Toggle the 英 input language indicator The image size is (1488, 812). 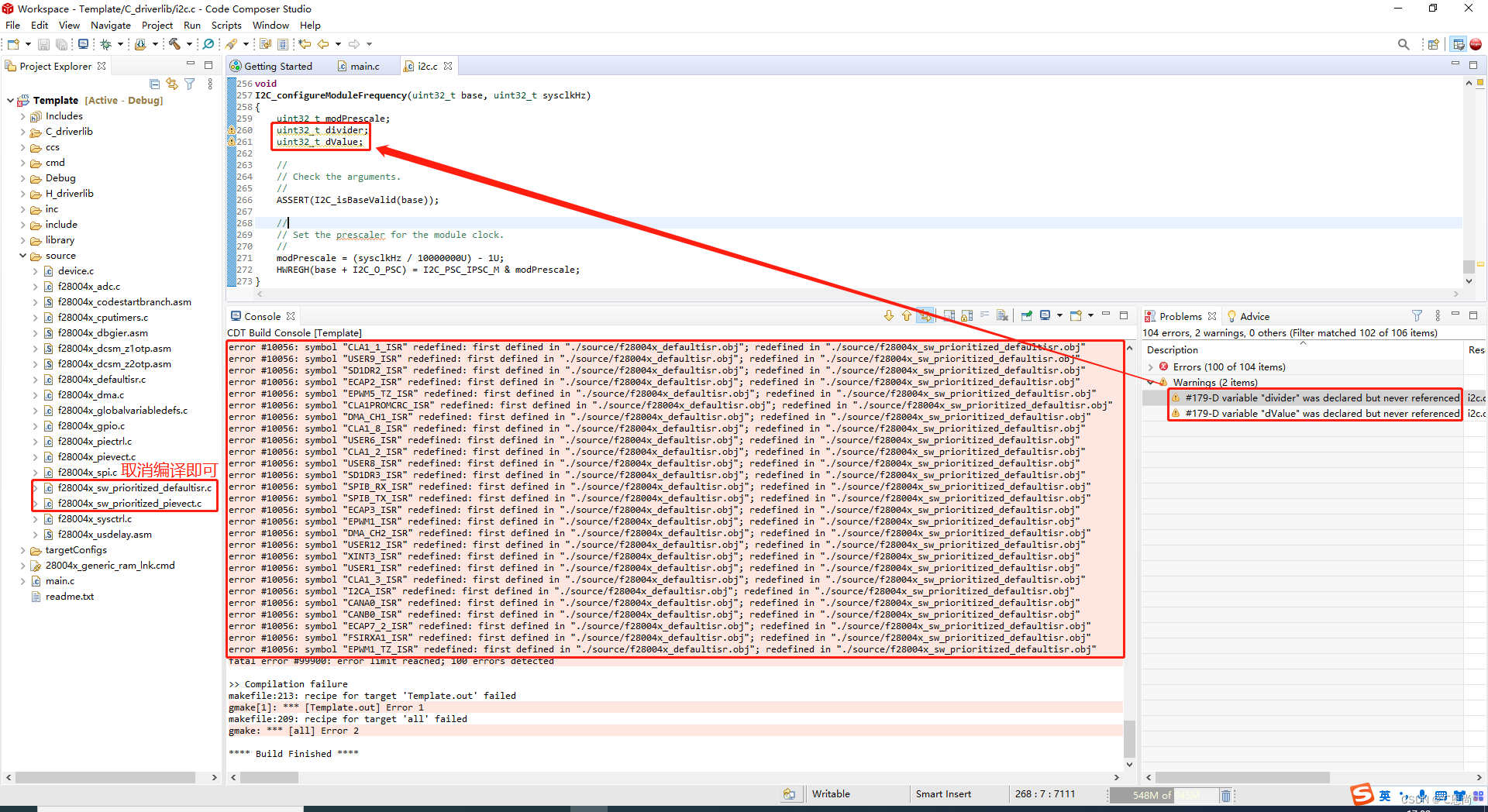coord(1384,796)
